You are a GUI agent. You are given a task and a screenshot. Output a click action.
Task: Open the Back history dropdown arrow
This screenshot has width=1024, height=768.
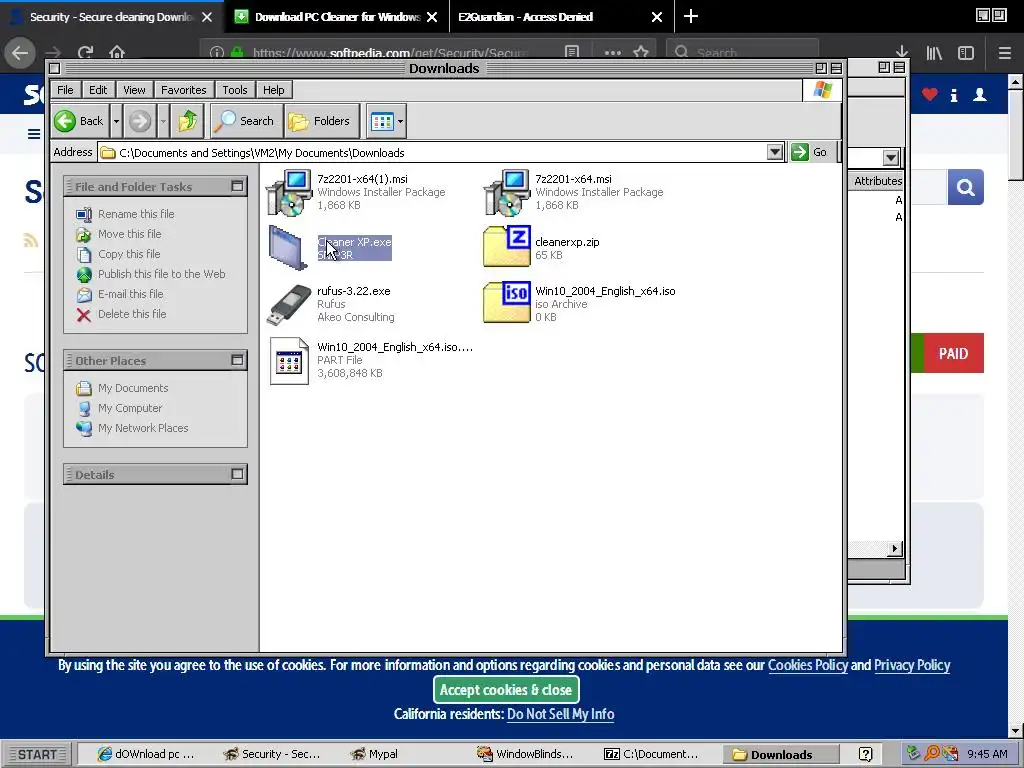(x=116, y=121)
